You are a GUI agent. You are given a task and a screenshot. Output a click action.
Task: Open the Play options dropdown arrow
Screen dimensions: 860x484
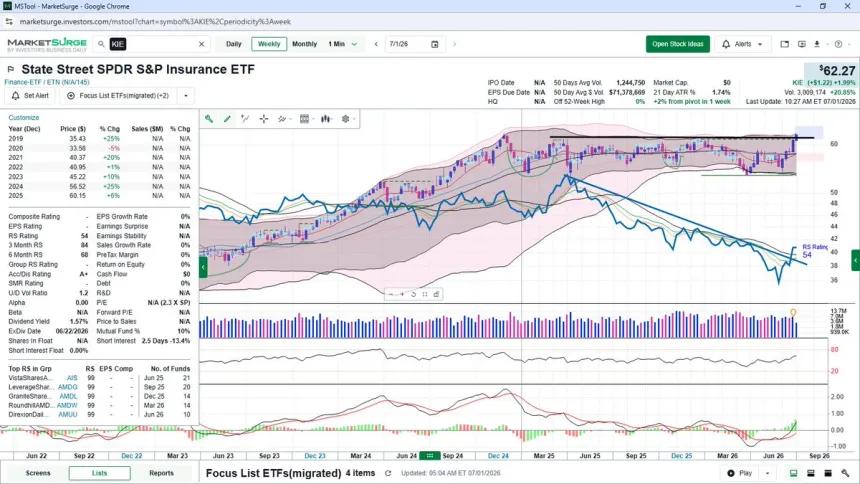pyautogui.click(x=767, y=473)
